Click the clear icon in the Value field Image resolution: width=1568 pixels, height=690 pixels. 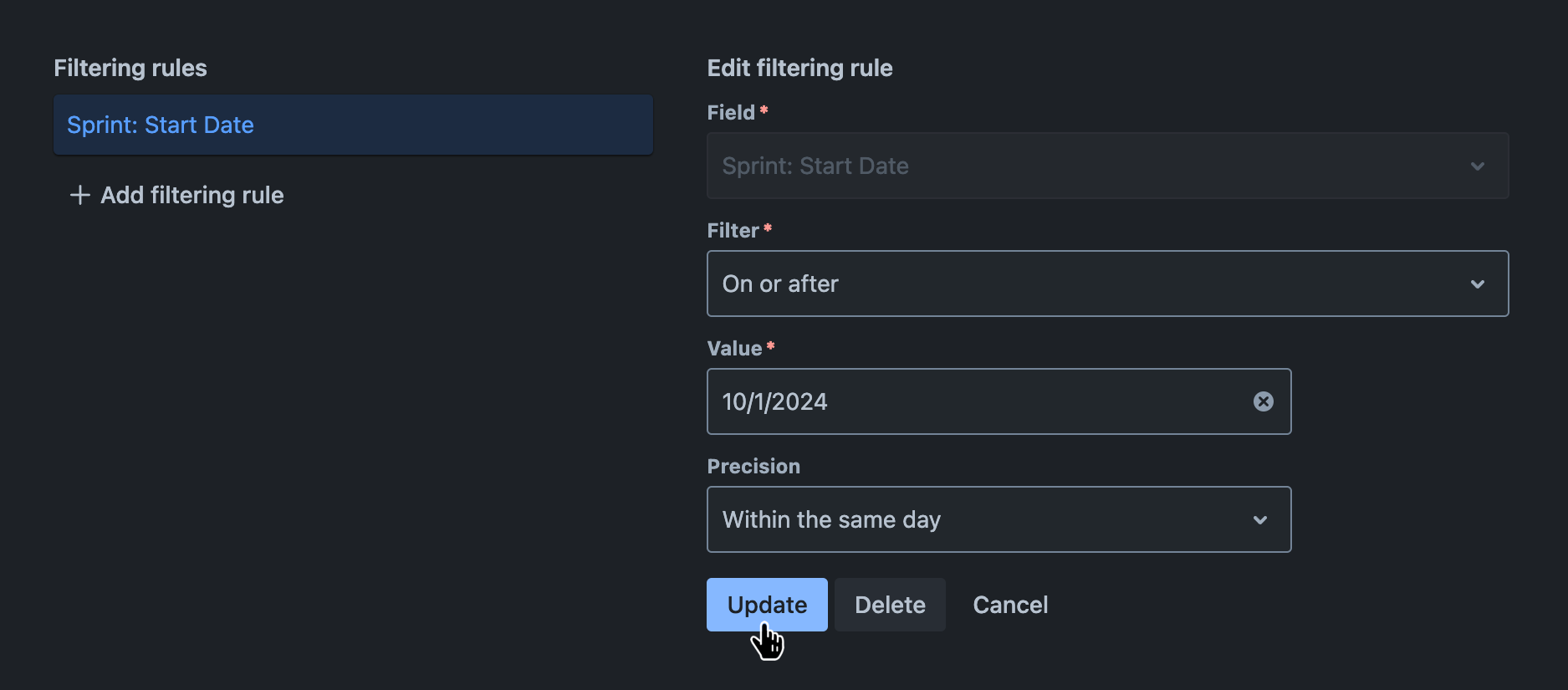[x=1263, y=401]
